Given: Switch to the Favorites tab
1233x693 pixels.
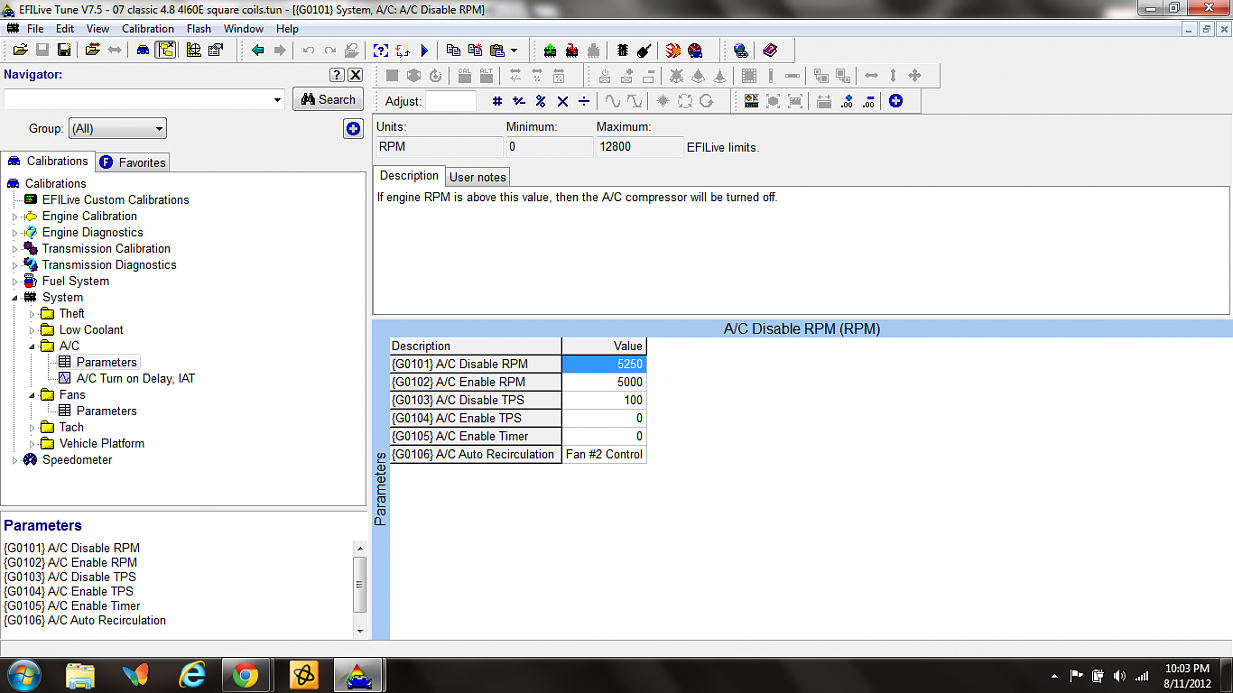Looking at the screenshot, I should pyautogui.click(x=133, y=162).
